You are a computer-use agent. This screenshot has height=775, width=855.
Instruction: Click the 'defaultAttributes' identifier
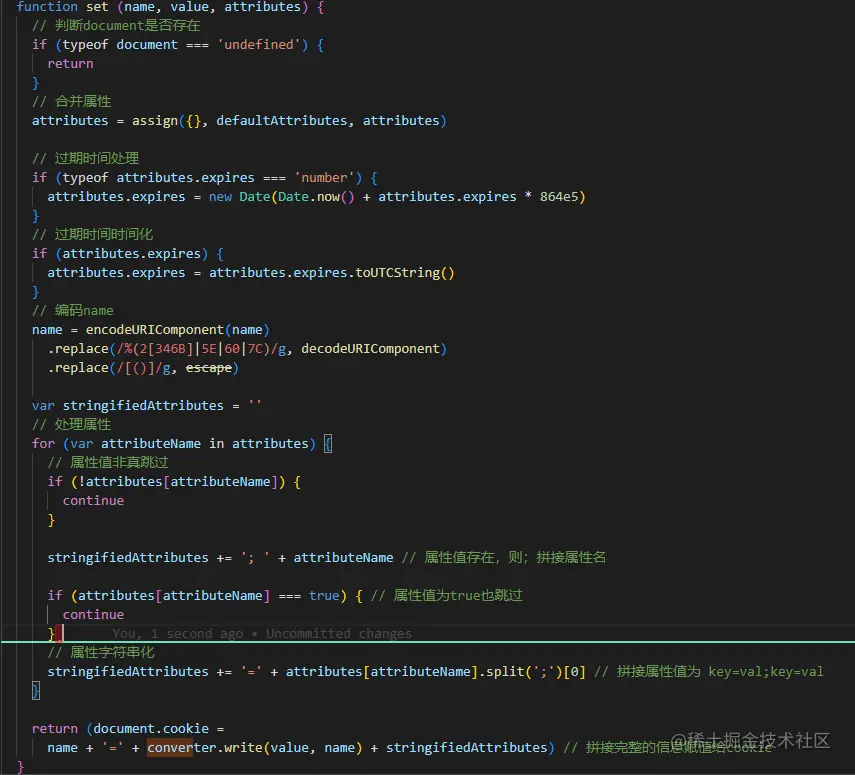point(281,121)
